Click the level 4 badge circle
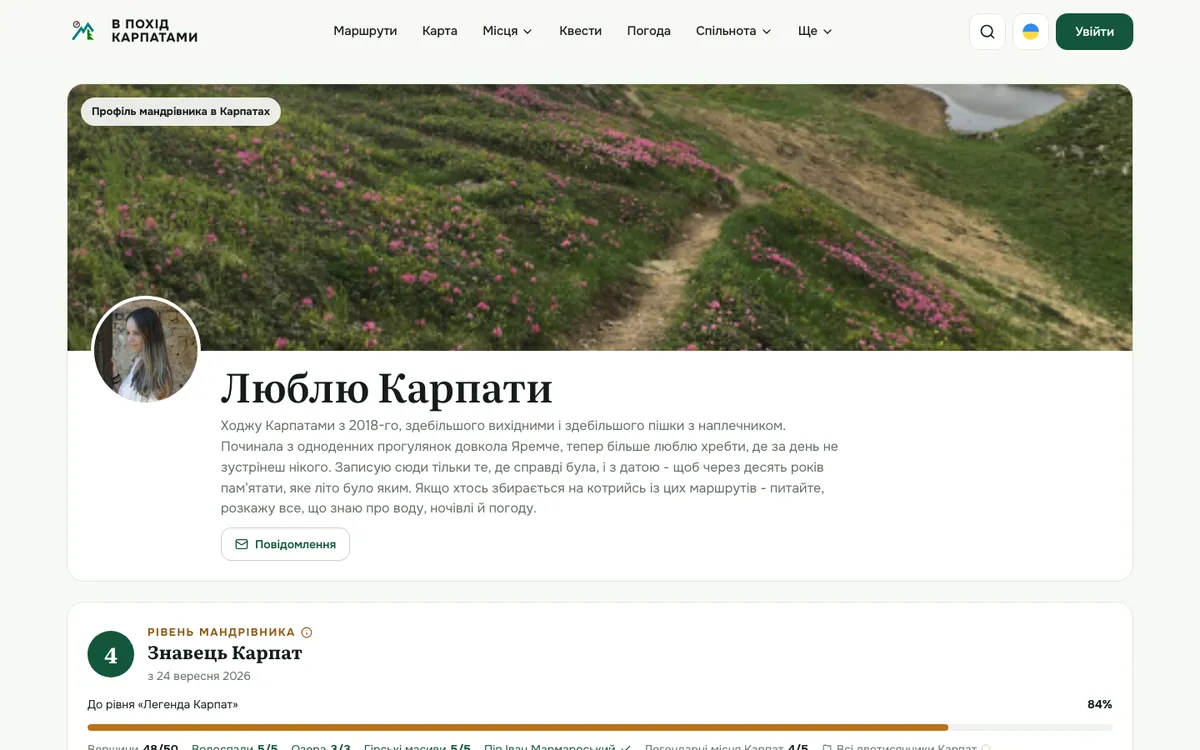Viewport: 1200px width, 750px height. point(110,654)
